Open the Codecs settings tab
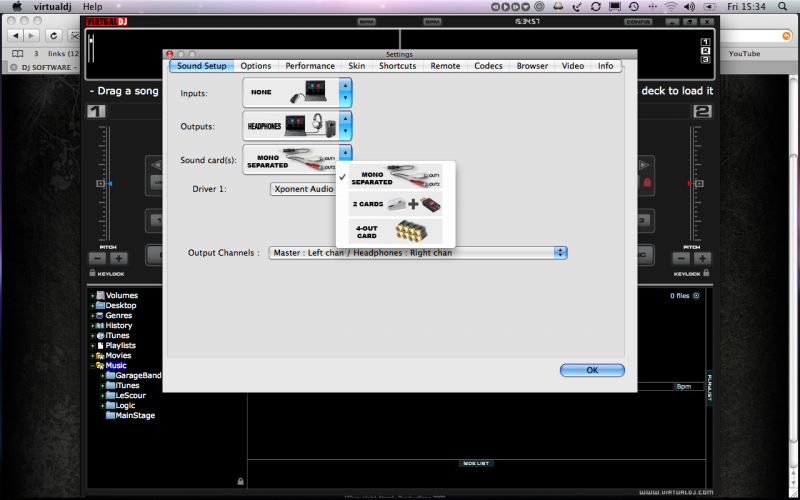 coord(488,66)
